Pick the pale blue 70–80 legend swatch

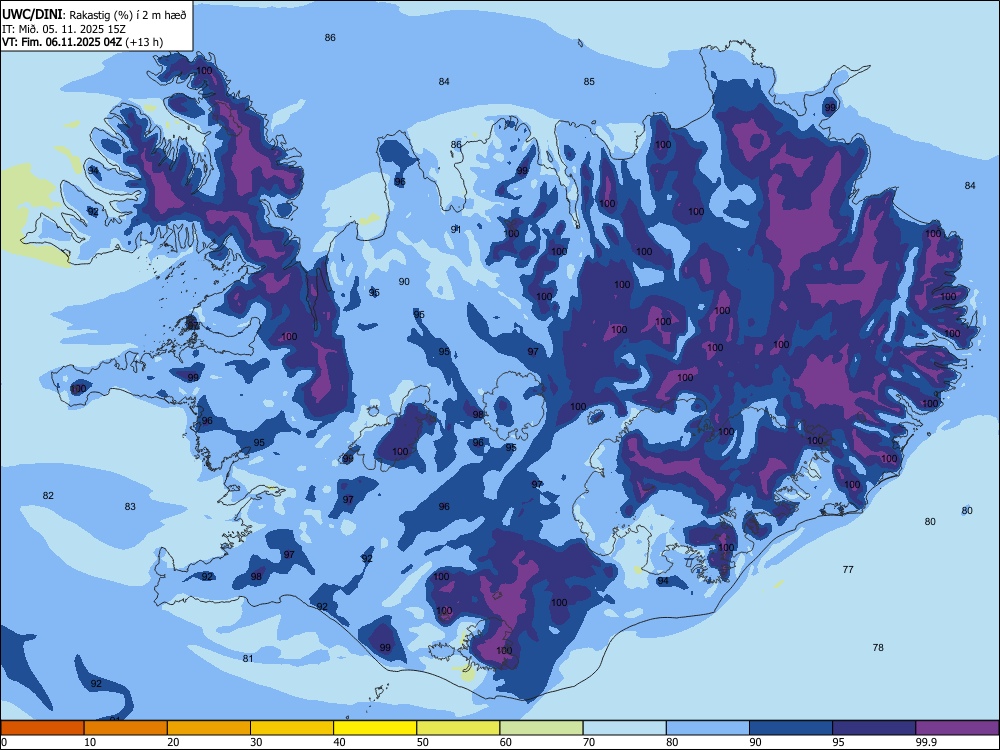(x=625, y=728)
